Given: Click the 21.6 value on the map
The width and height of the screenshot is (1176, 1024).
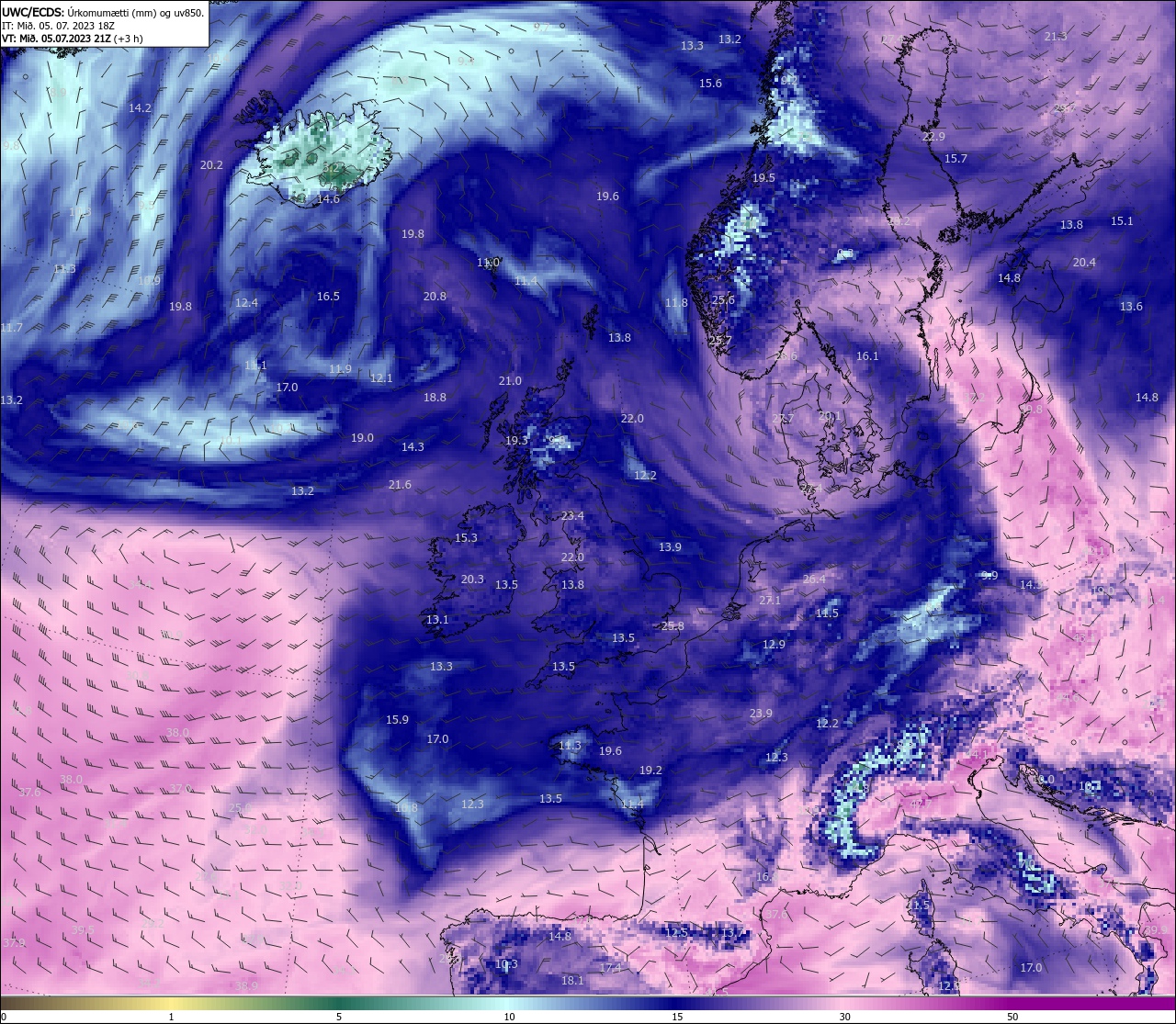Looking at the screenshot, I should point(400,485).
